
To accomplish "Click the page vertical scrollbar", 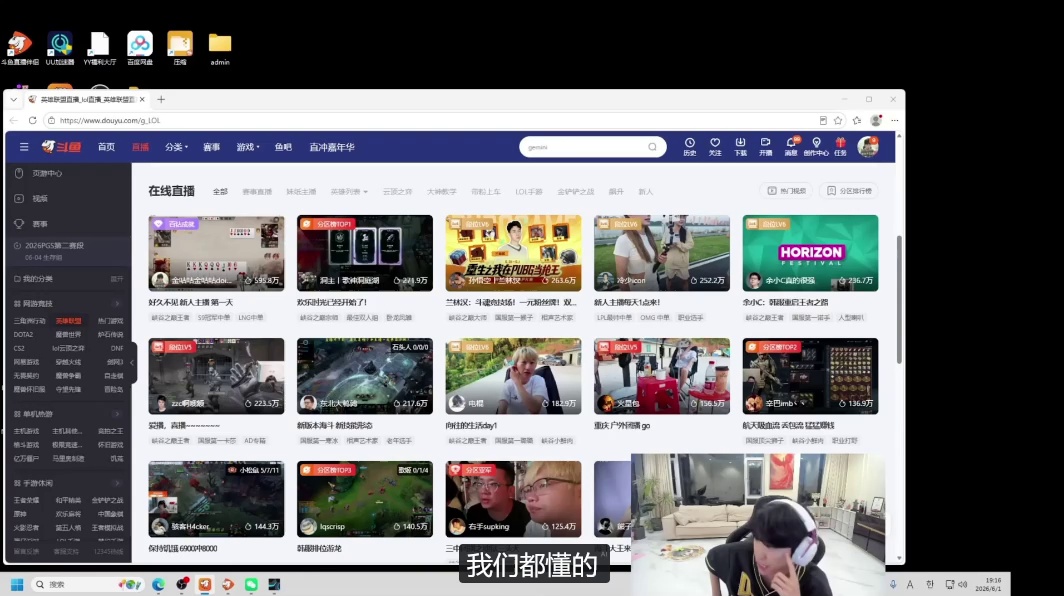I will click(x=899, y=299).
